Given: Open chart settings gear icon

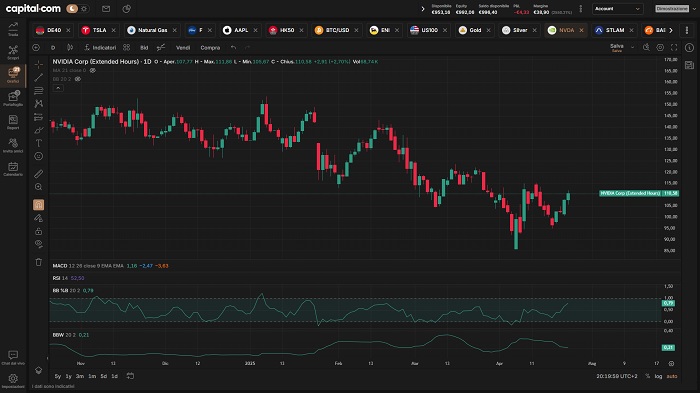Looking at the screenshot, I should 660,47.
